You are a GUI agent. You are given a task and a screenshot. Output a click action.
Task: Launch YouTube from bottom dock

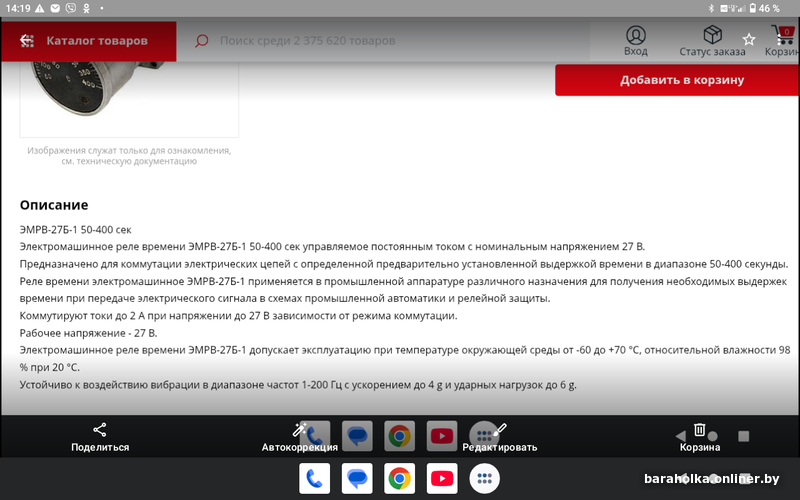(442, 479)
